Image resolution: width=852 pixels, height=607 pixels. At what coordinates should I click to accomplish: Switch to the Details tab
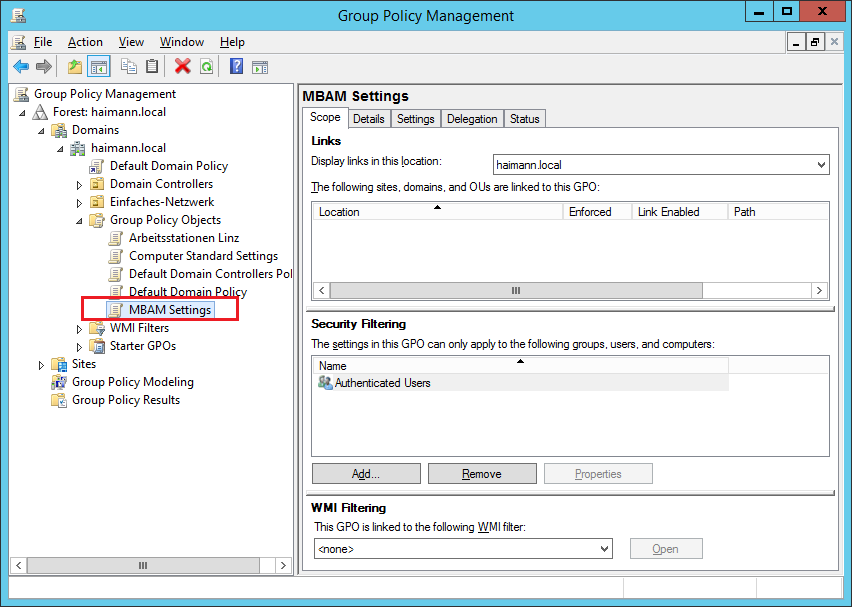(x=368, y=118)
